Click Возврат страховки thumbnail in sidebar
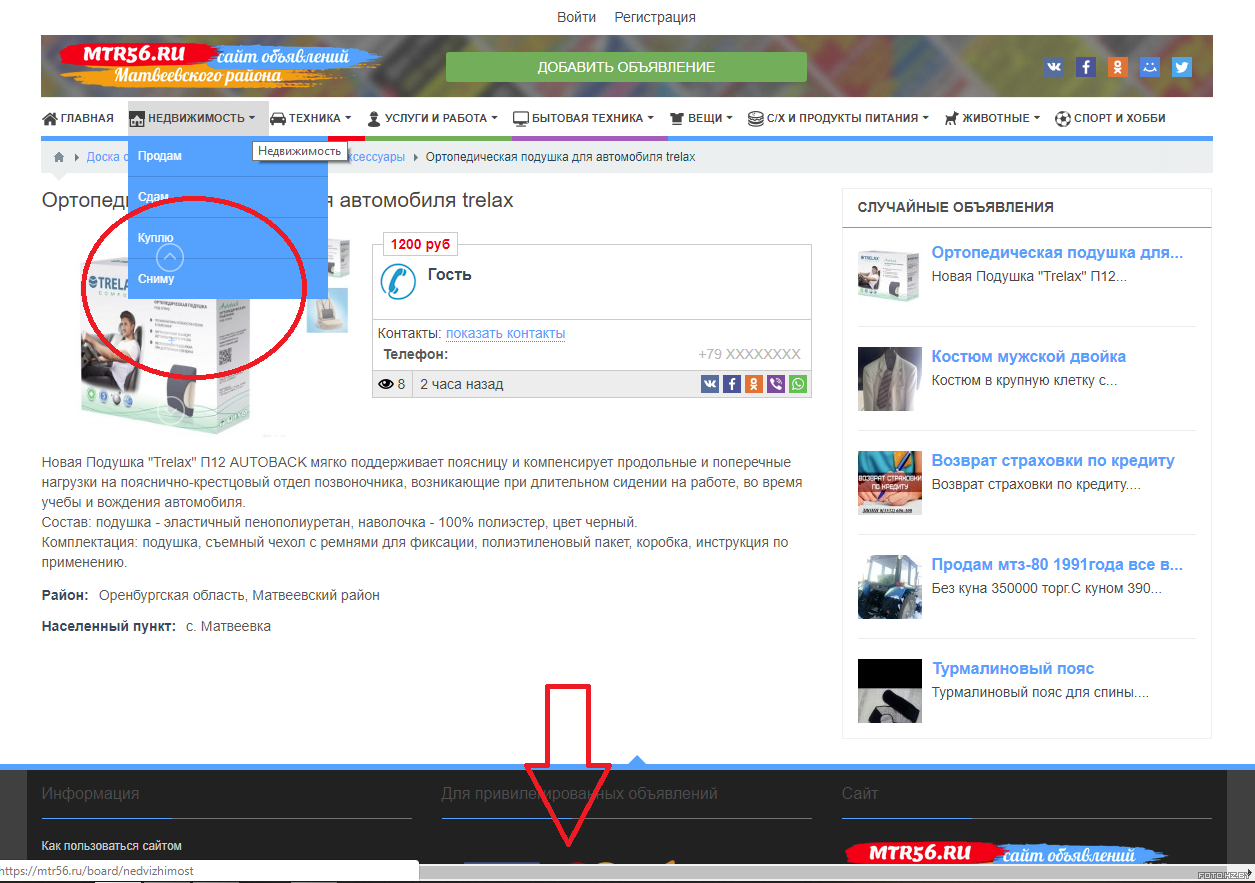Screen dimensions: 1255x883 (890, 483)
